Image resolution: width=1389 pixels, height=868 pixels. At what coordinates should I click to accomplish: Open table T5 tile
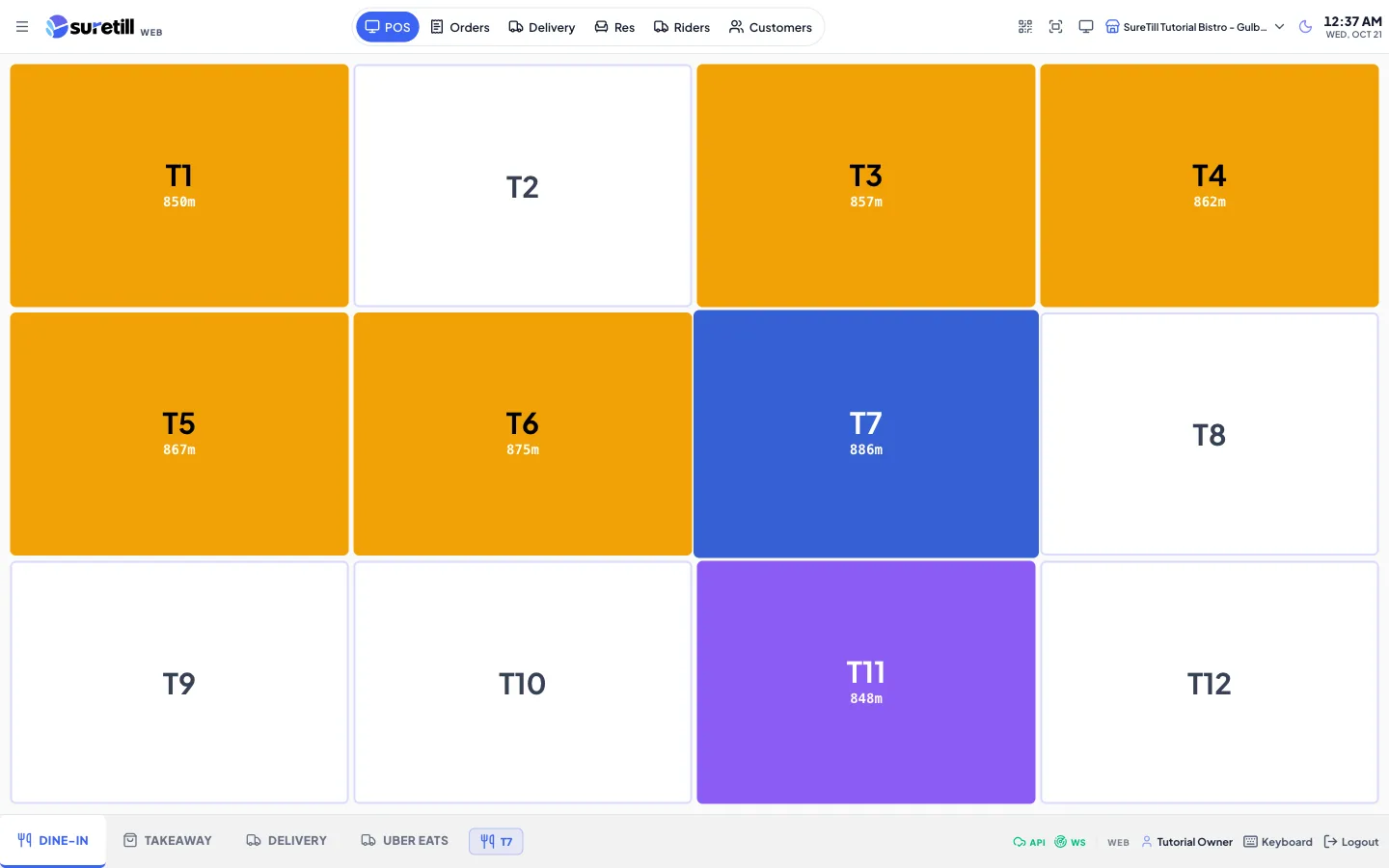pyautogui.click(x=179, y=434)
